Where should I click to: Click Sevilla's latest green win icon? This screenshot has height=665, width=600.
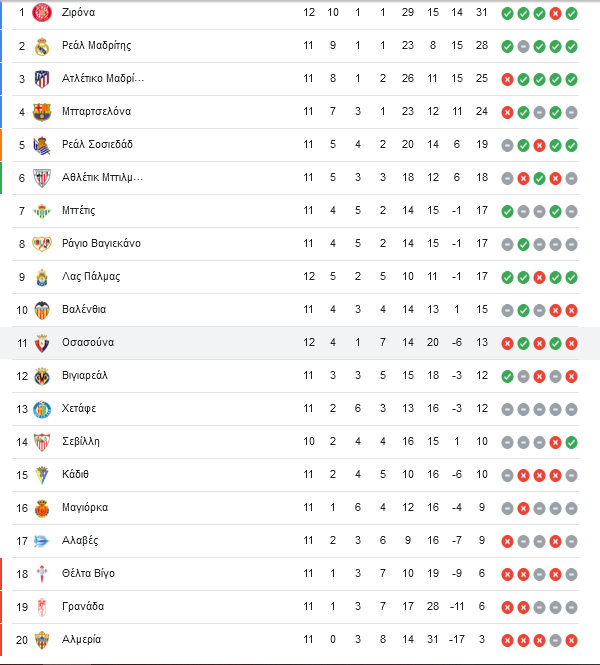pos(571,443)
